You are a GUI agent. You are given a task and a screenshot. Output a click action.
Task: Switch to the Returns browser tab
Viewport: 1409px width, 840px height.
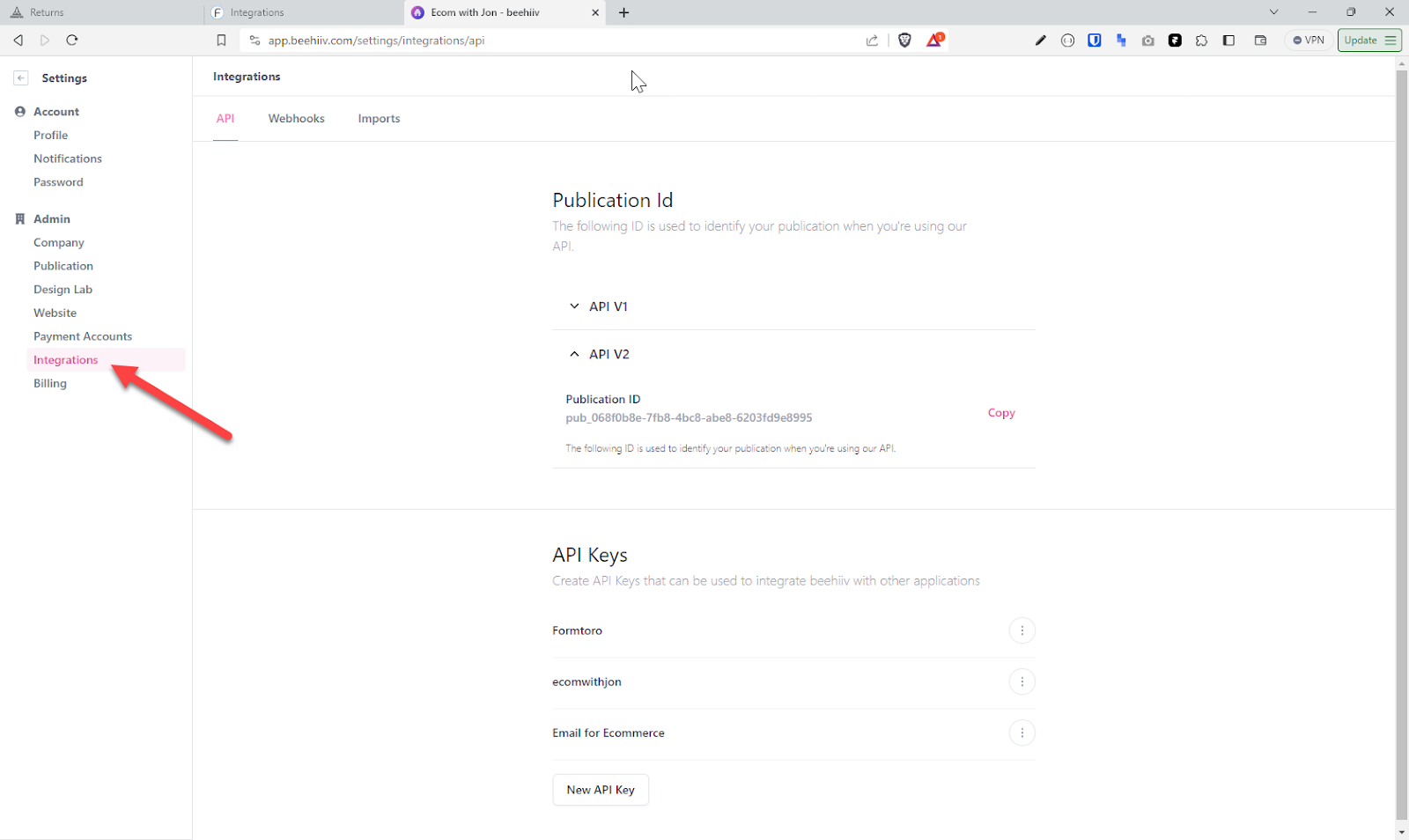(101, 12)
